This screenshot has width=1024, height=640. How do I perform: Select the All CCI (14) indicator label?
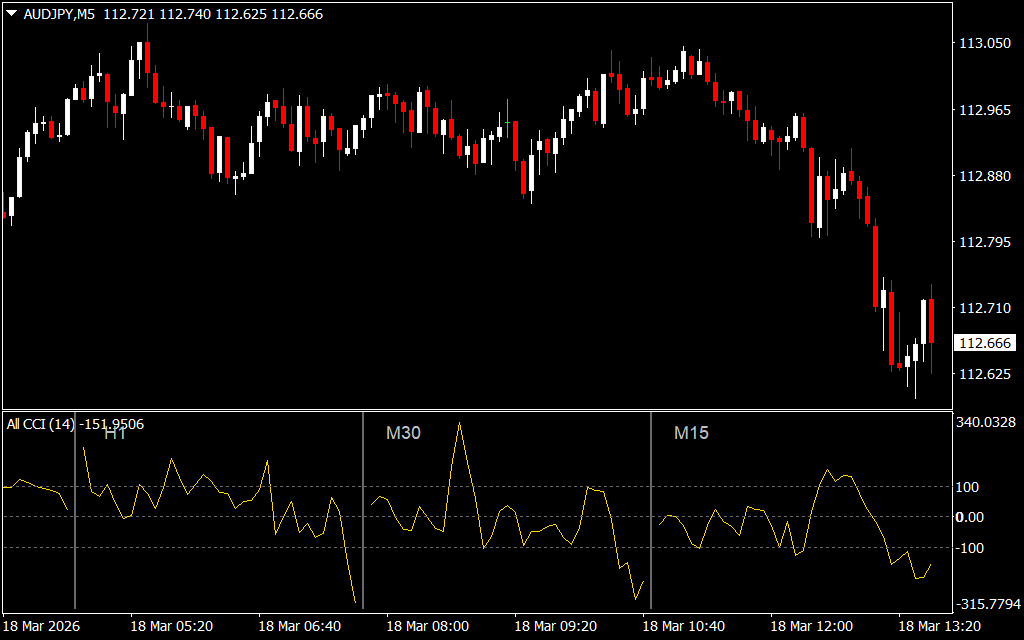click(x=40, y=424)
